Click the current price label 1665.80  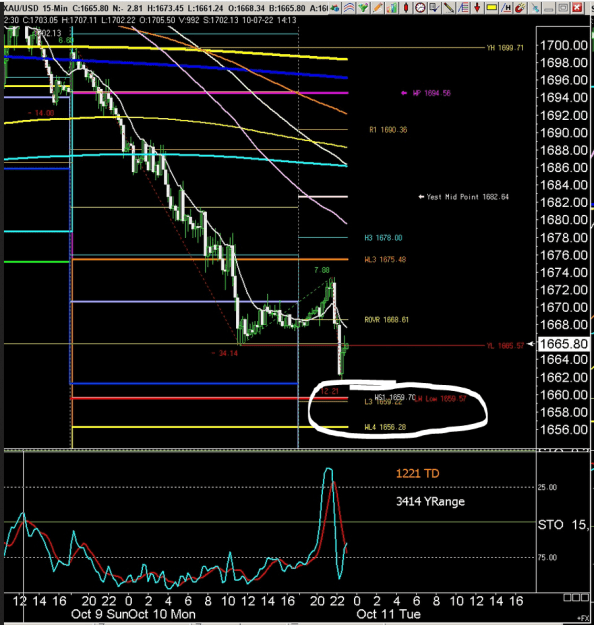[x=563, y=344]
